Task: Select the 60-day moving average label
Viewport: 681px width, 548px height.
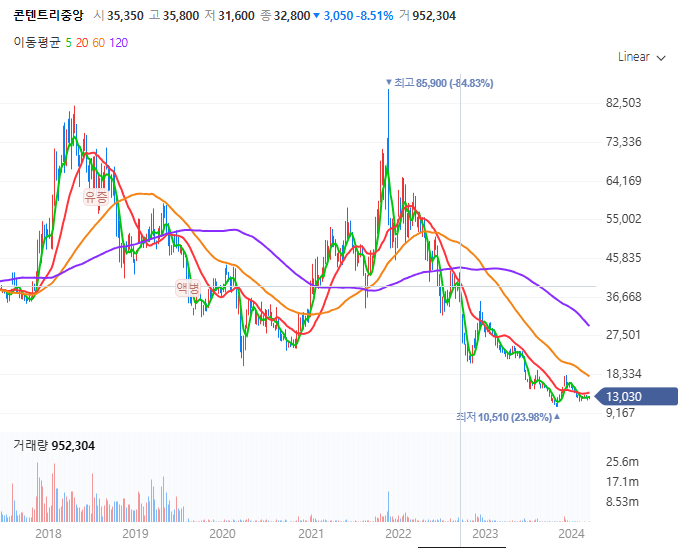Action: tap(99, 43)
